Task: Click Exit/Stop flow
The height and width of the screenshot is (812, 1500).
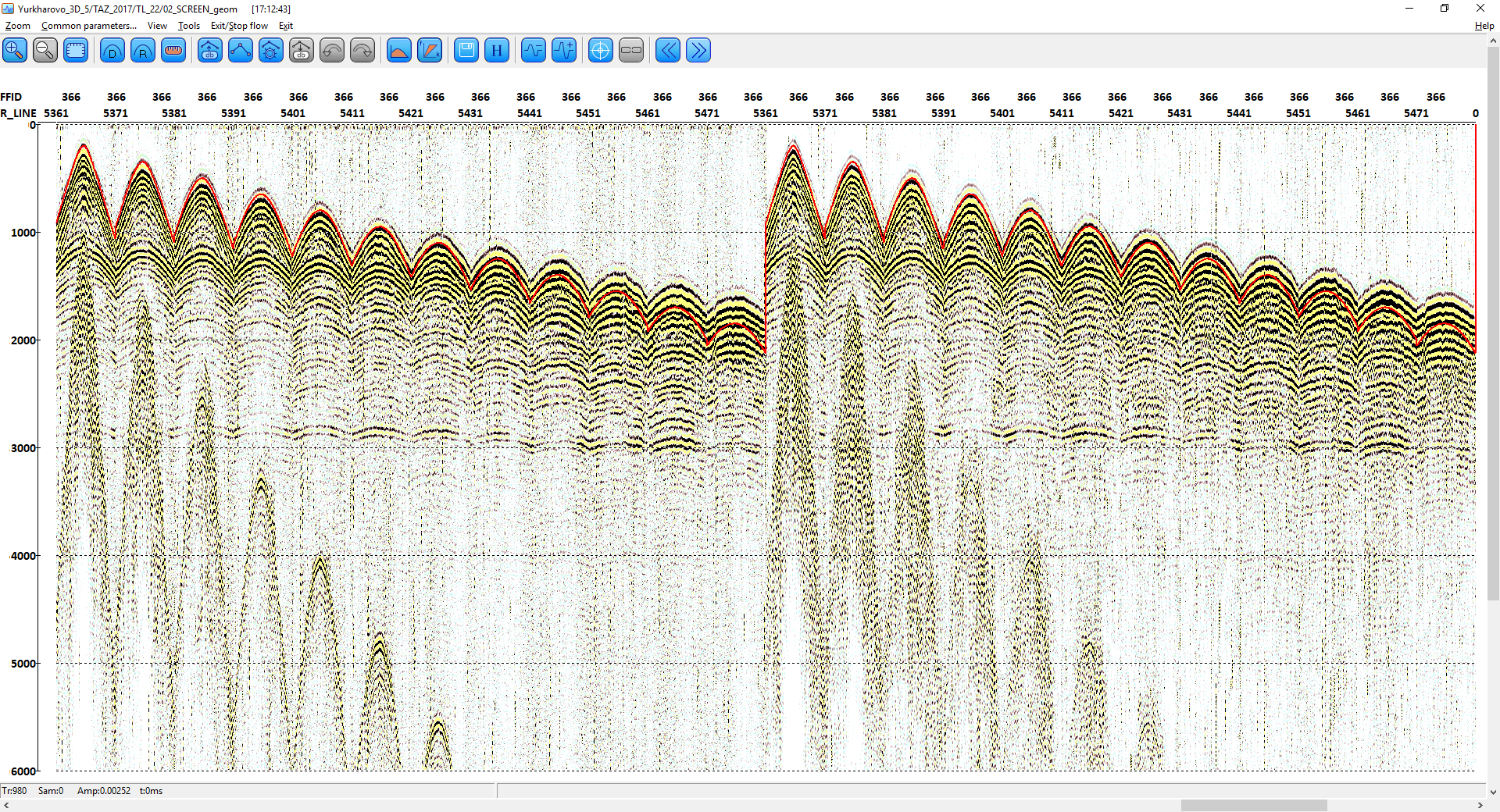Action: tap(239, 26)
